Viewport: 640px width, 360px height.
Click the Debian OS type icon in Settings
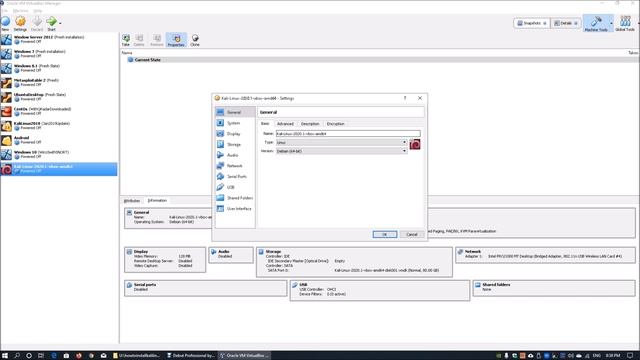click(415, 144)
